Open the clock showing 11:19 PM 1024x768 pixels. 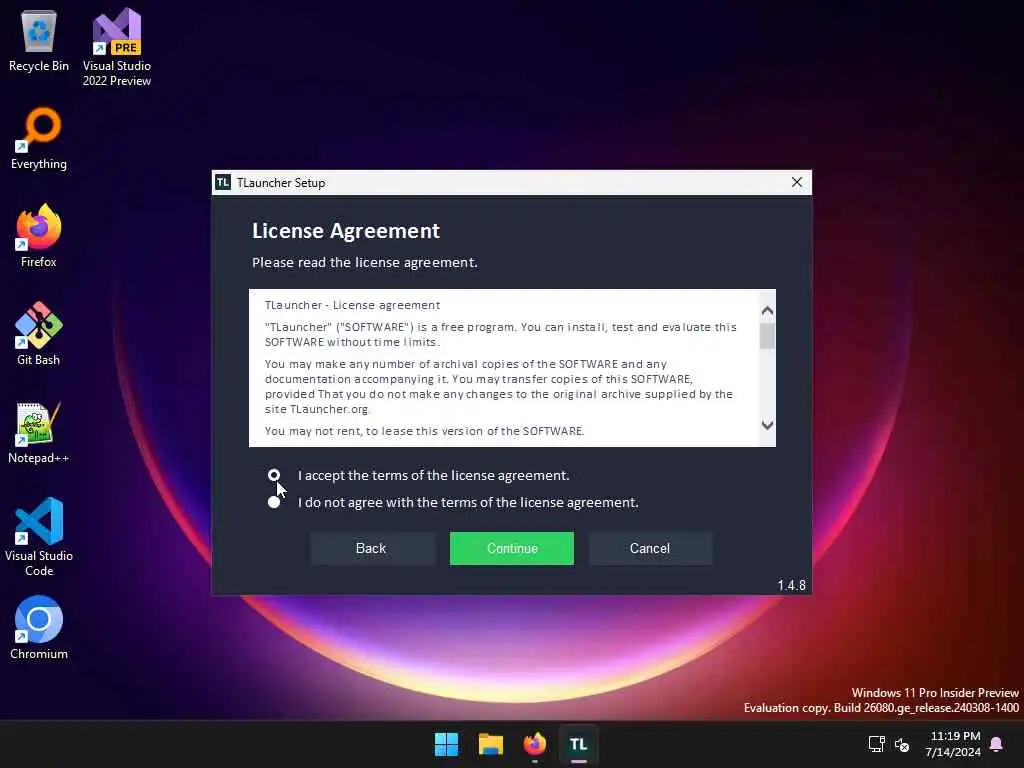pos(953,744)
